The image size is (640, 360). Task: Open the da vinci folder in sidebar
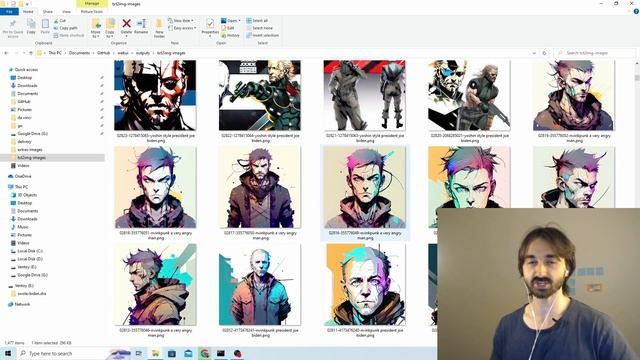24,118
